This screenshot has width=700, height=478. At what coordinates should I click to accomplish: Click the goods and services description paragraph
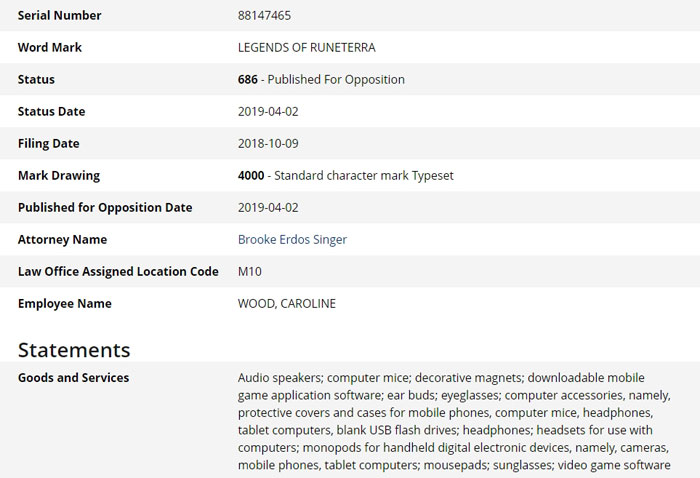(x=454, y=421)
